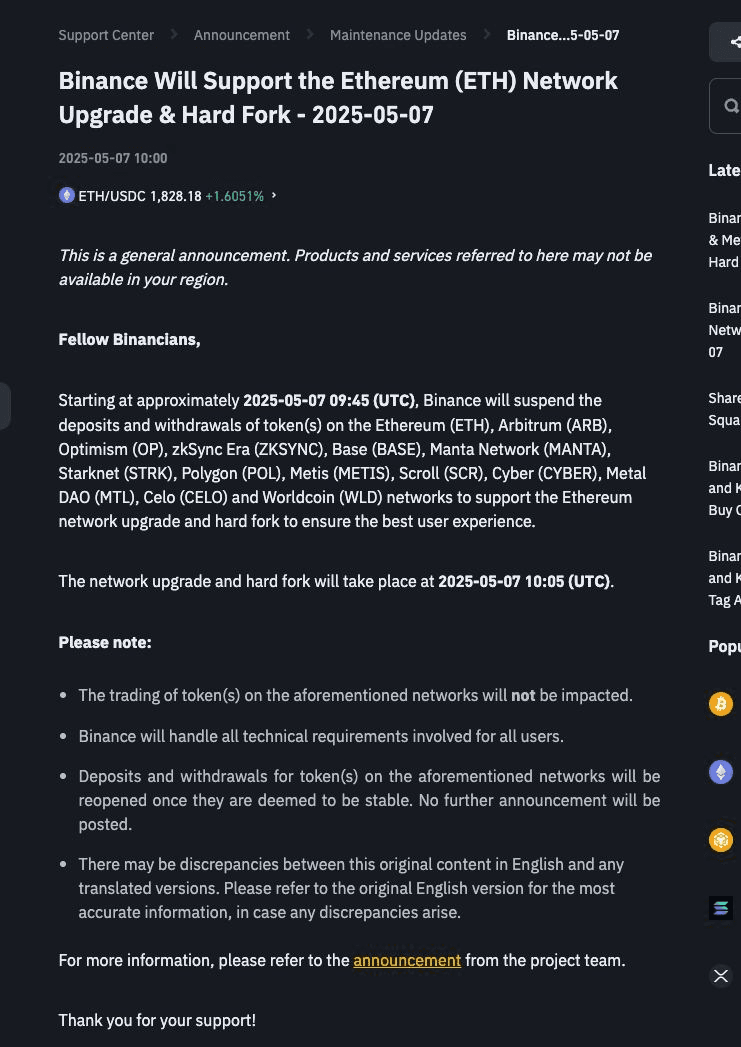The image size is (741, 1047).
Task: Click the Ethereum coin icon in sidebar
Action: pyautogui.click(x=720, y=772)
